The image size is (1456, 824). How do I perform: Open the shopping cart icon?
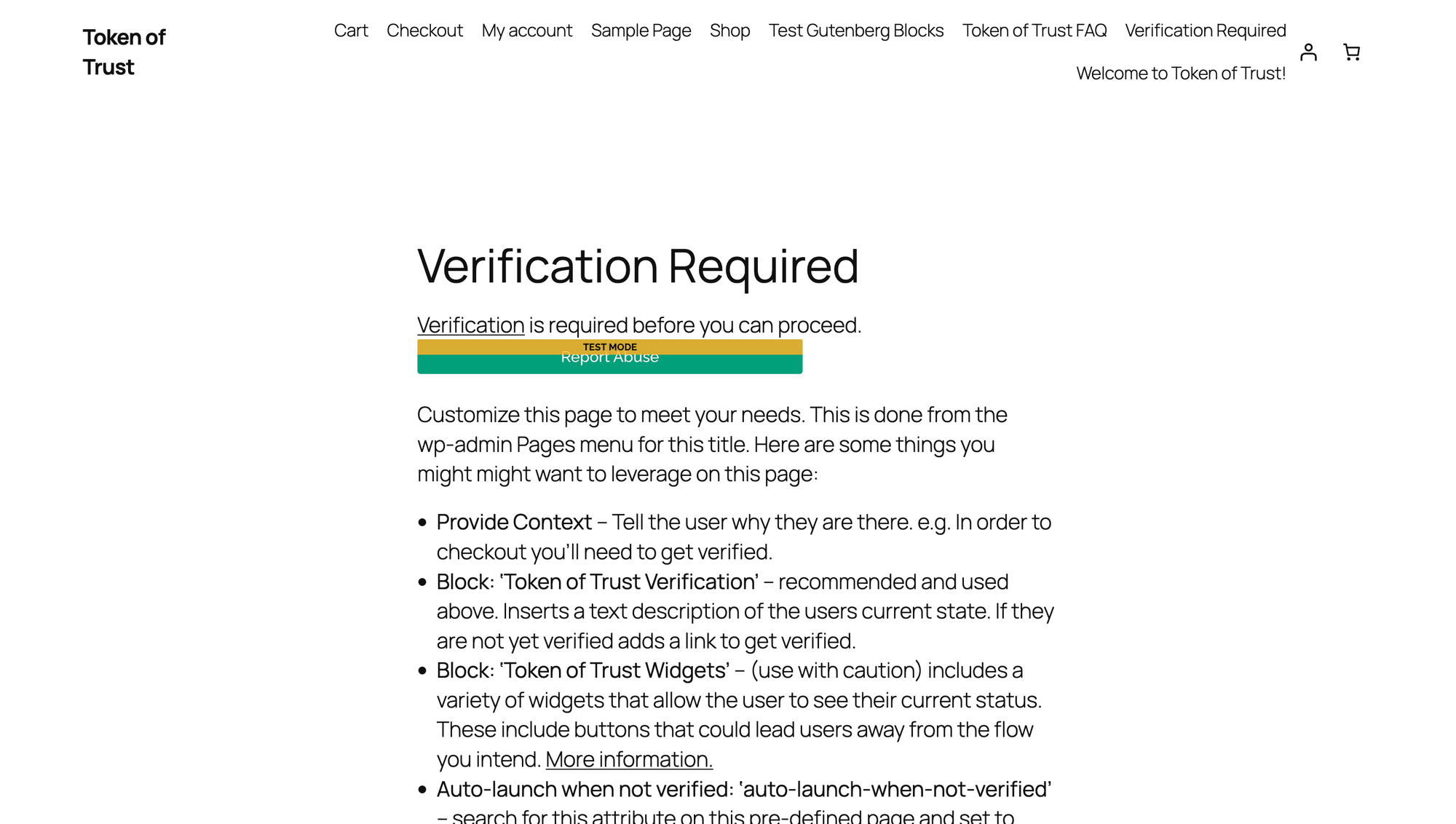pyautogui.click(x=1351, y=52)
